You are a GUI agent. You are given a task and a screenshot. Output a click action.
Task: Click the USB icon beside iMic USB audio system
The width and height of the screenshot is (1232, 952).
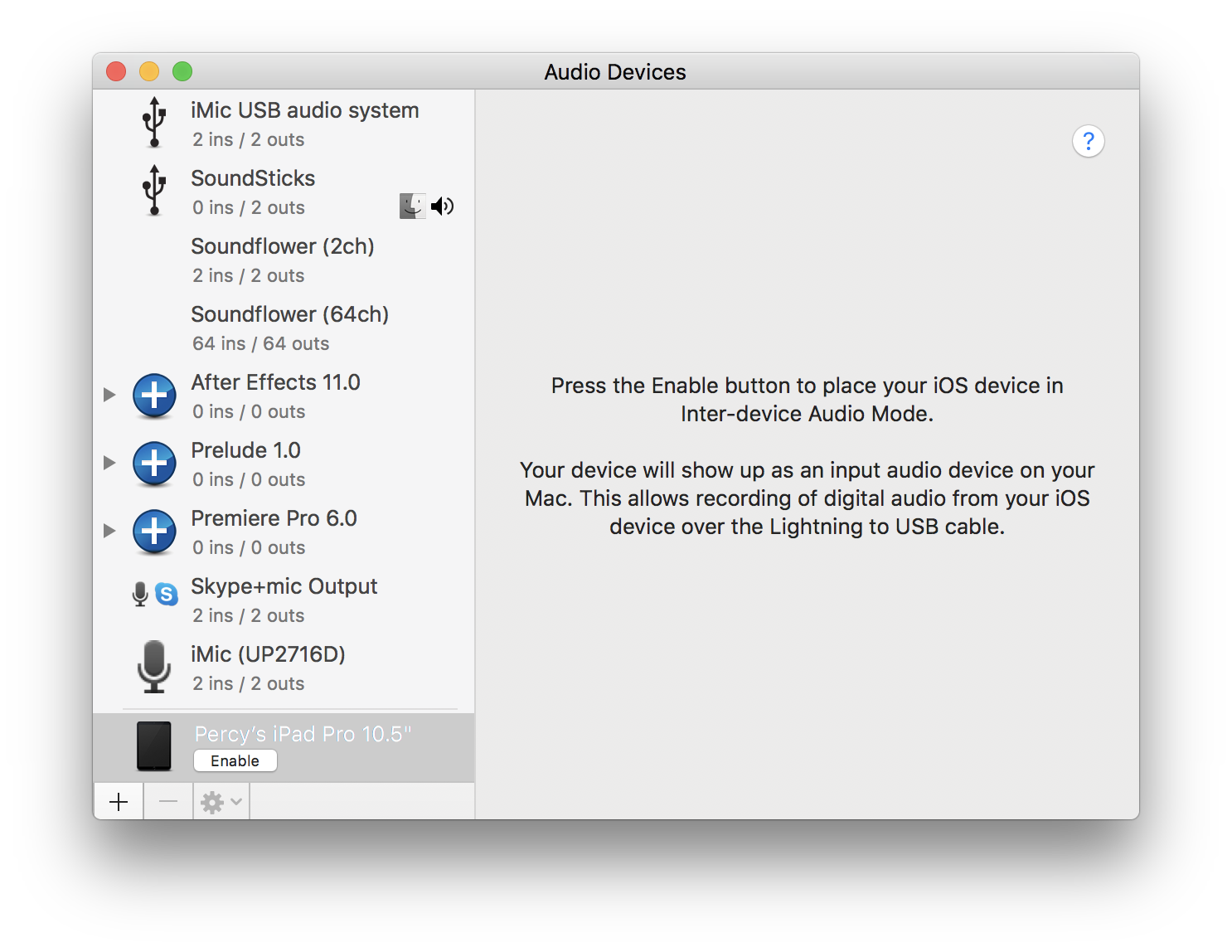pyautogui.click(x=154, y=123)
